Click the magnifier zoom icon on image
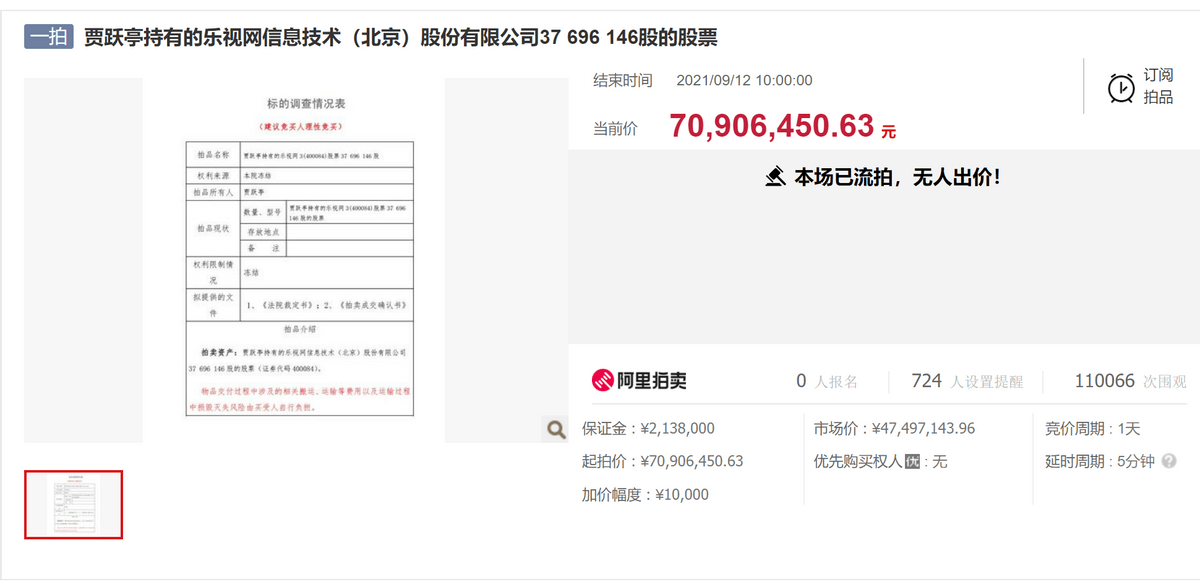The image size is (1200, 582). (555, 430)
